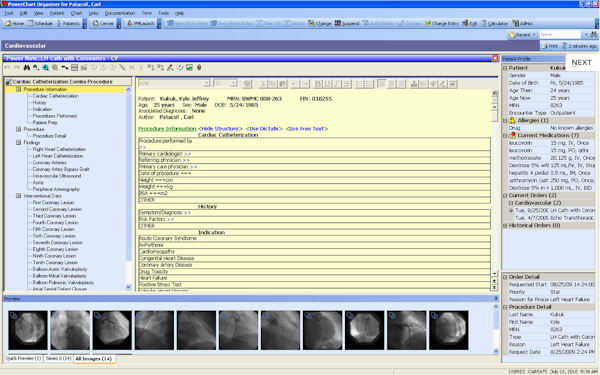The height and width of the screenshot is (375, 600).
Task: Select Balloon Aortic Valvuloplasty tree item
Action: point(60,269)
